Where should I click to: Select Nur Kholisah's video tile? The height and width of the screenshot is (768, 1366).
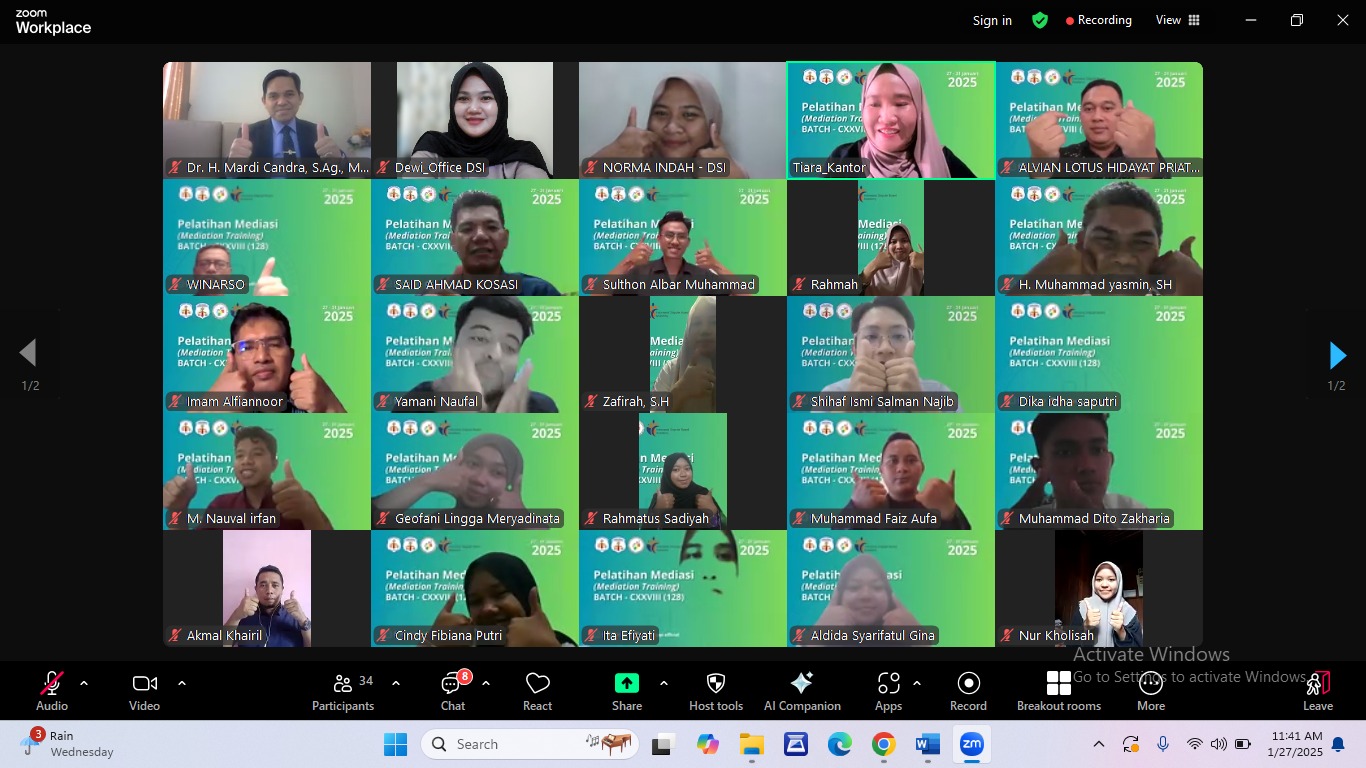[x=1098, y=588]
